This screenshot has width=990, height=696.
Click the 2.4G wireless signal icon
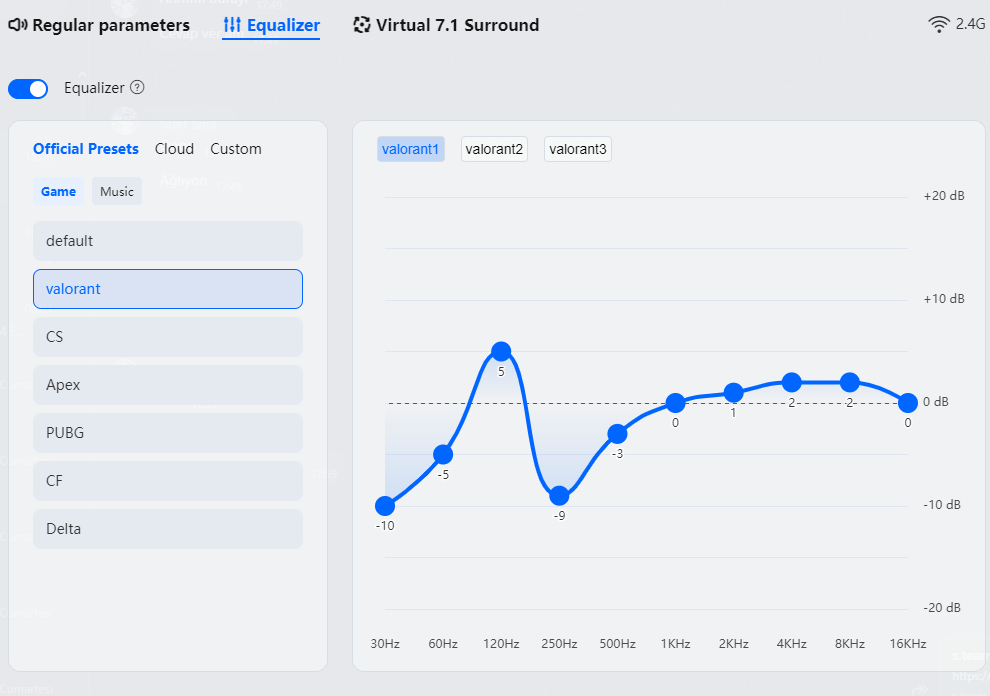pyautogui.click(x=939, y=25)
